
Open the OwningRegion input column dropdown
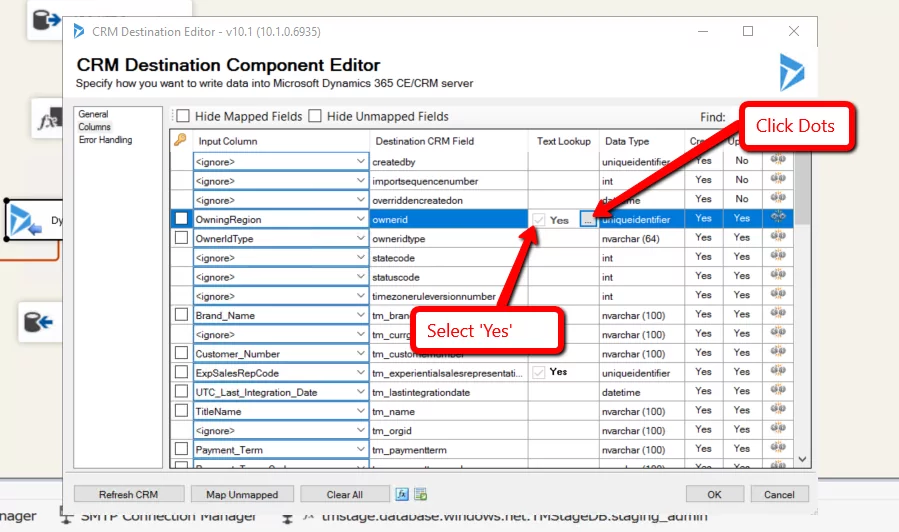pyautogui.click(x=360, y=219)
